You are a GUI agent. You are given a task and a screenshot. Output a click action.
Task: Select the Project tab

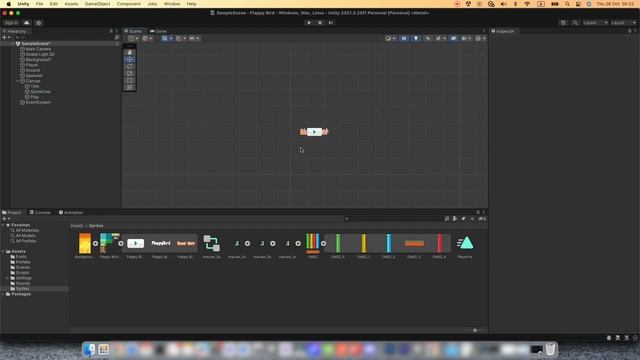[x=12, y=212]
